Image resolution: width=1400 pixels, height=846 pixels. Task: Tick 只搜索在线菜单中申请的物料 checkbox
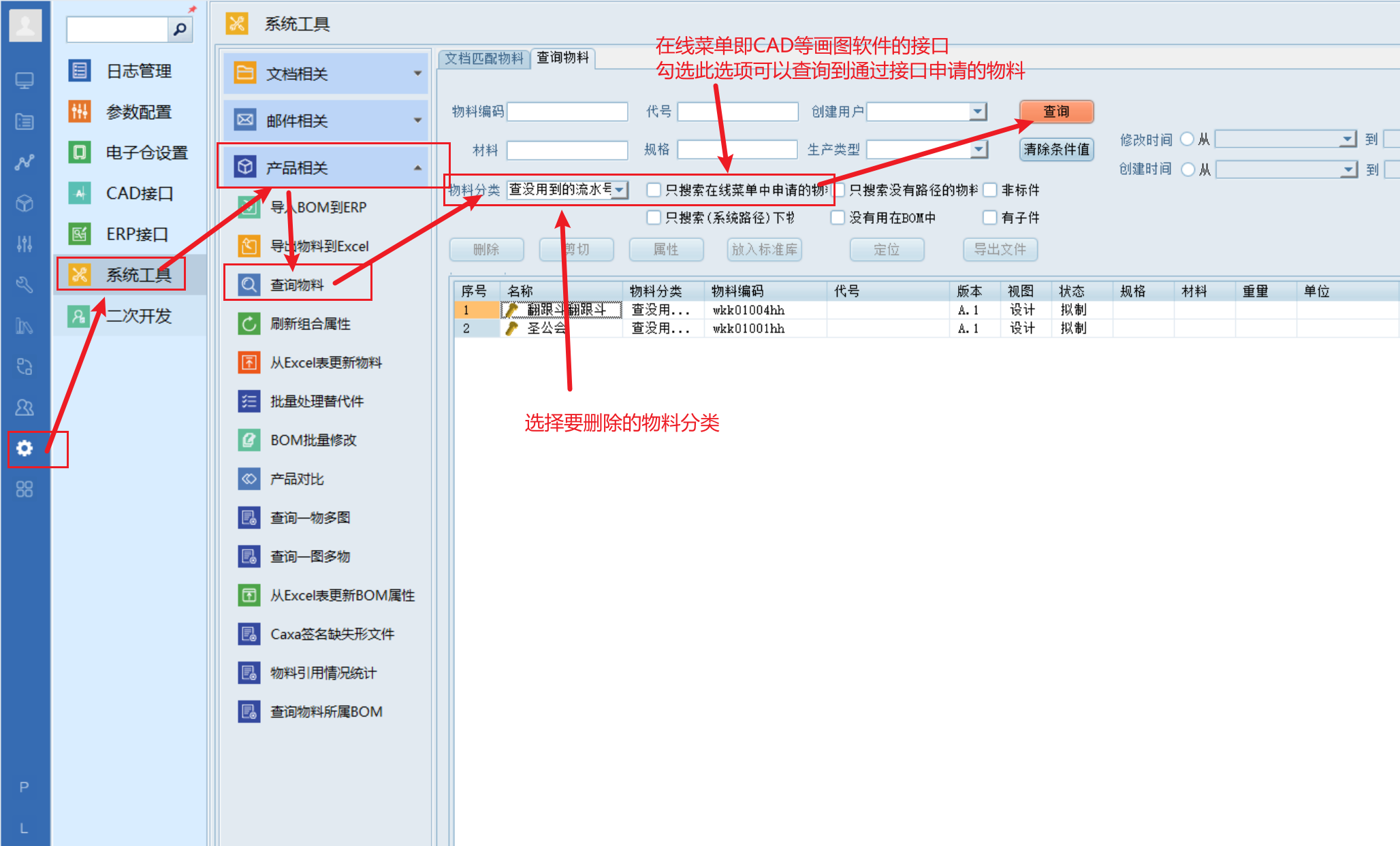click(654, 190)
